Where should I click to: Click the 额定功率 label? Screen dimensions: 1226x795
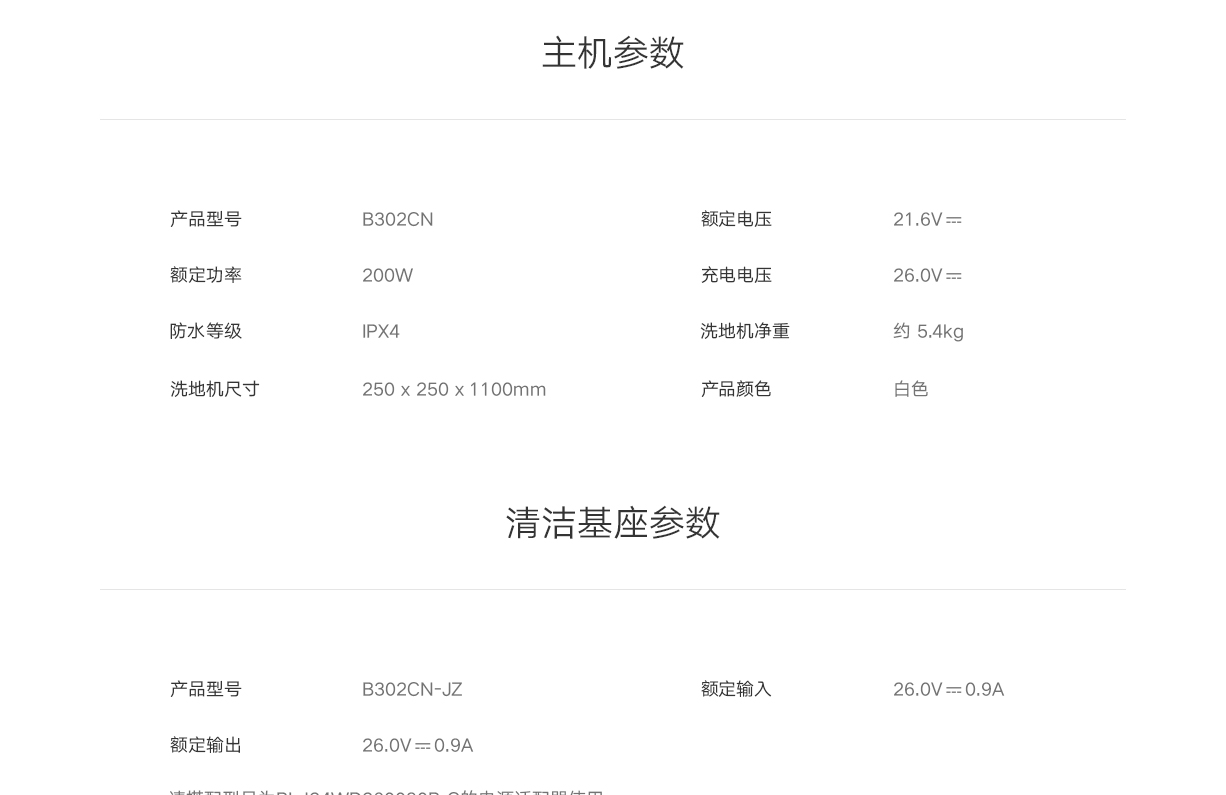point(206,276)
